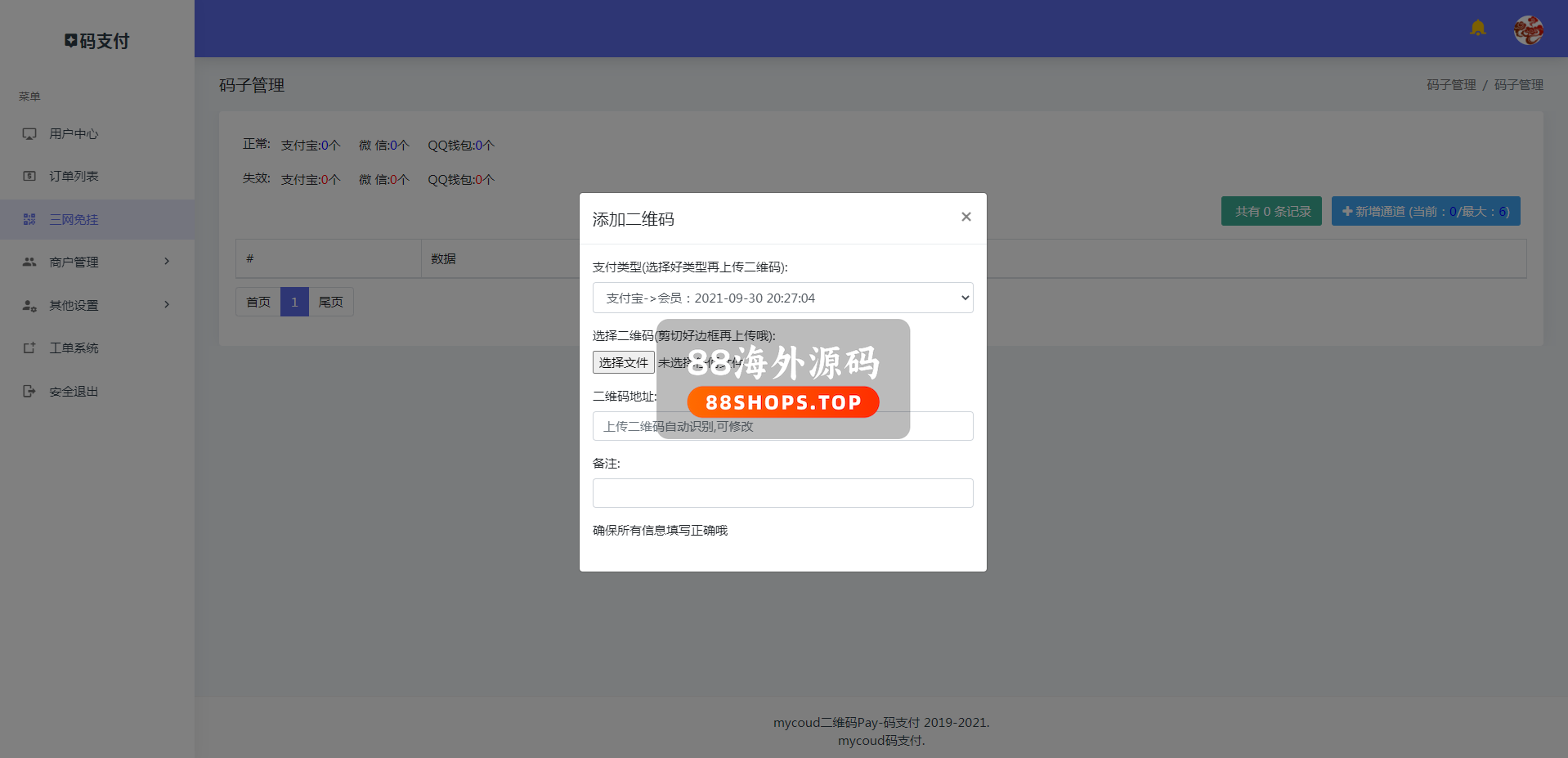Screen dimensions: 1568x758
Task: Click the 安全退出 logout icon
Action: coord(29,392)
